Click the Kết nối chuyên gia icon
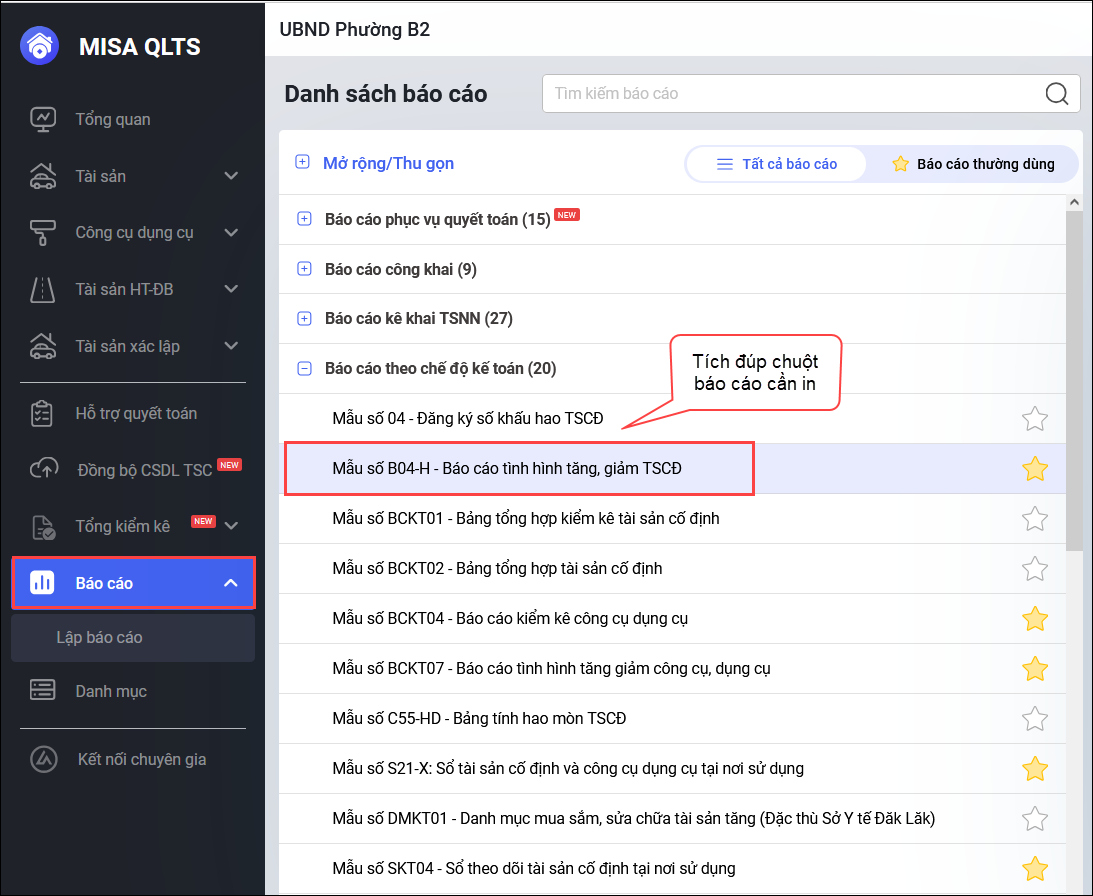The image size is (1093, 896). (44, 759)
